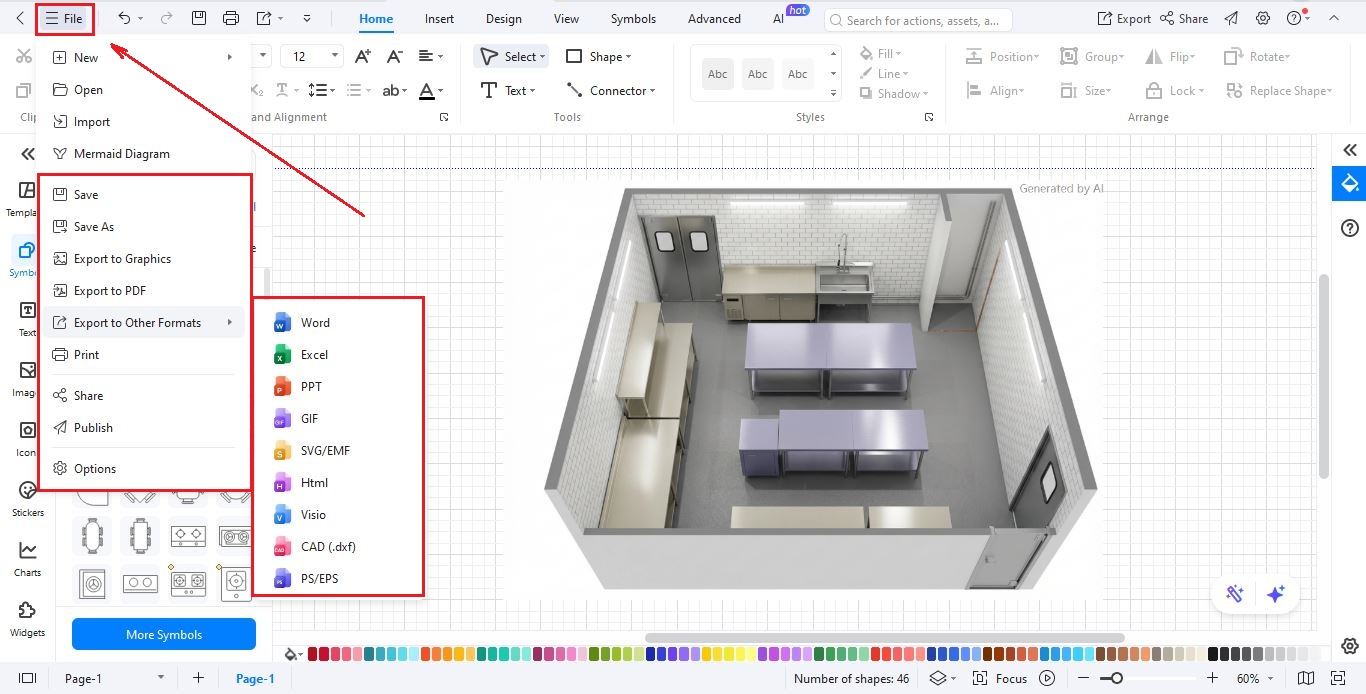Choose Export to PDF
The image size is (1366, 694).
click(144, 290)
